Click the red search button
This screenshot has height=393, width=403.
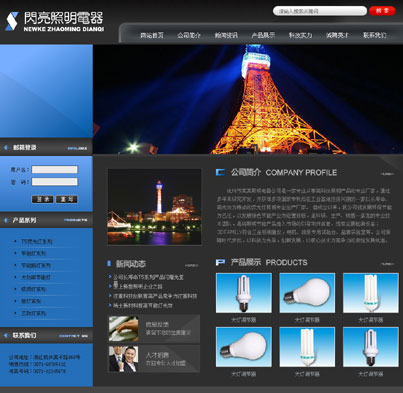pyautogui.click(x=382, y=11)
